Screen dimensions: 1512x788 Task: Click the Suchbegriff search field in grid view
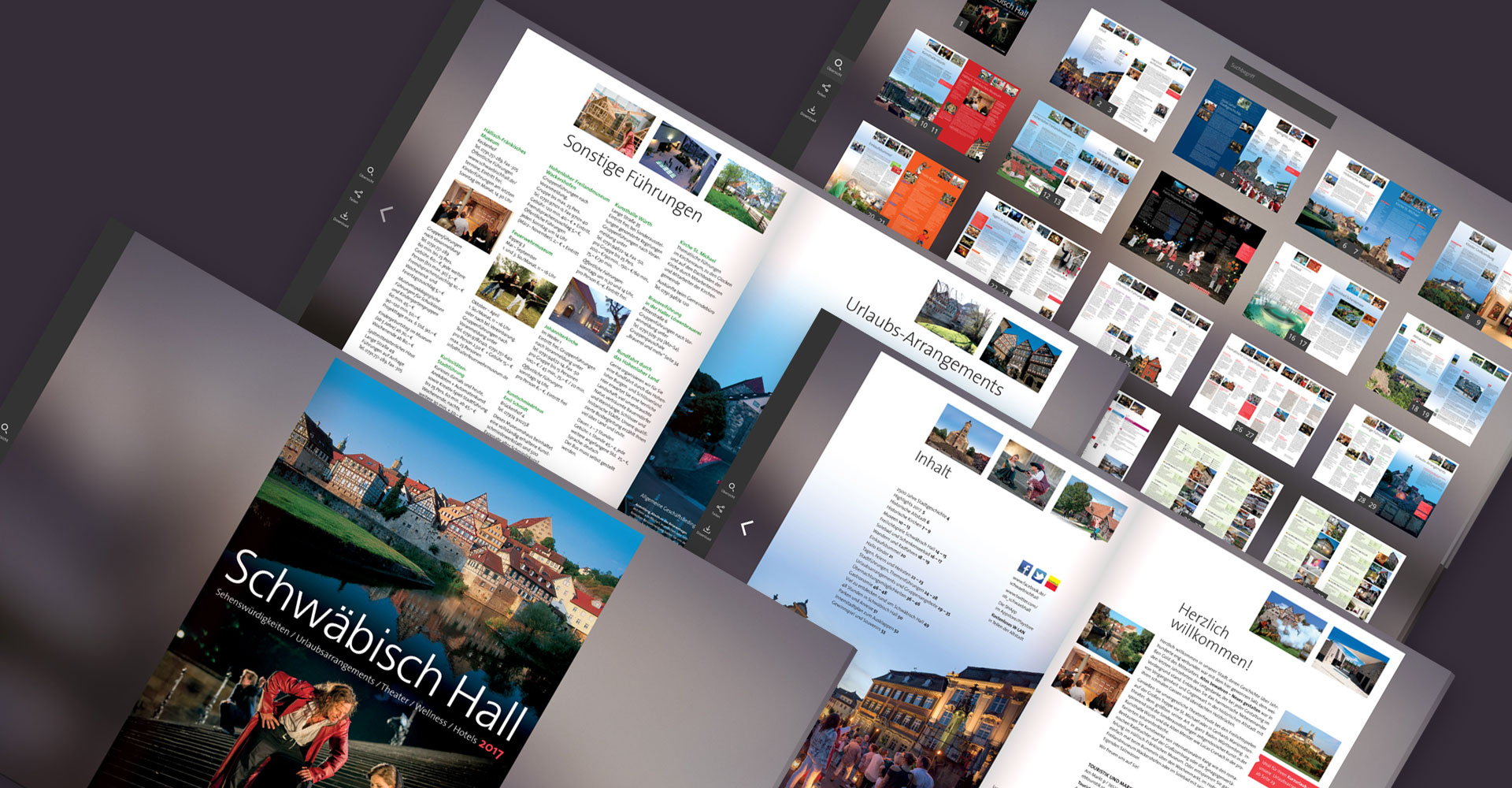tap(1283, 91)
